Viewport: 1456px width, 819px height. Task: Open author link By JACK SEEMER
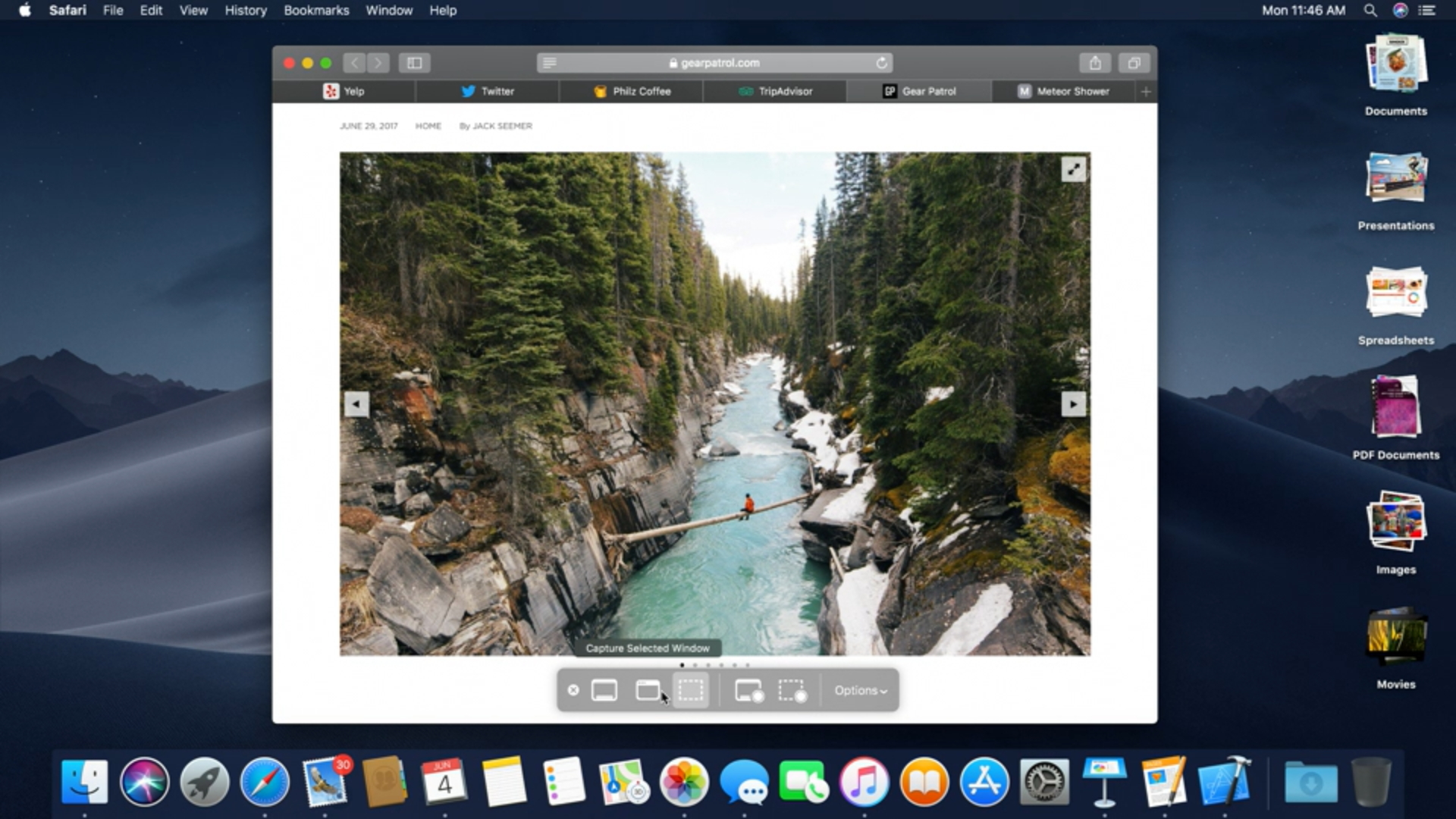[x=495, y=126]
